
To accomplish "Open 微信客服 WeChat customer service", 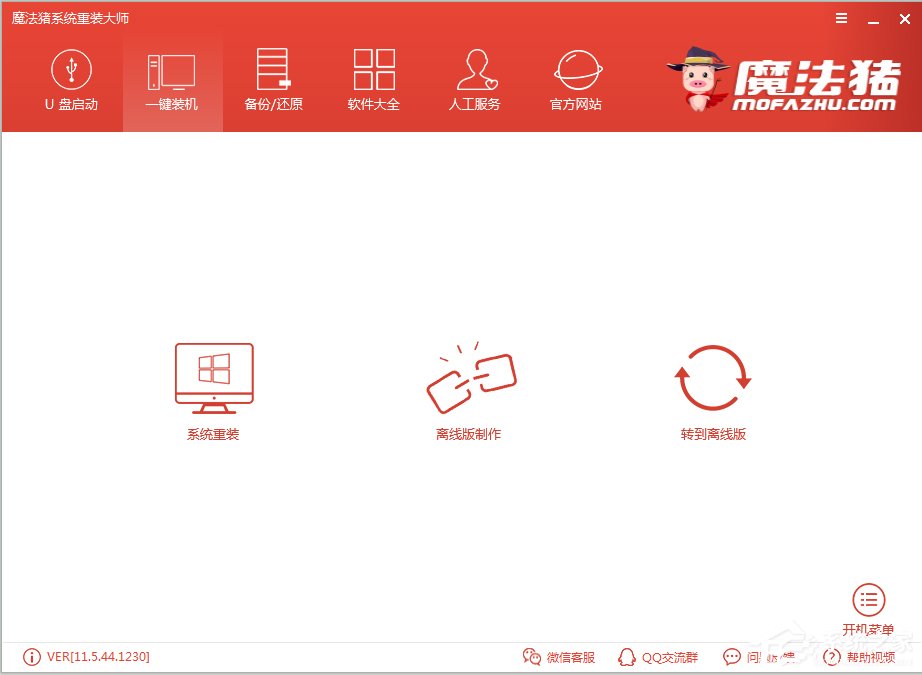I will (x=559, y=657).
